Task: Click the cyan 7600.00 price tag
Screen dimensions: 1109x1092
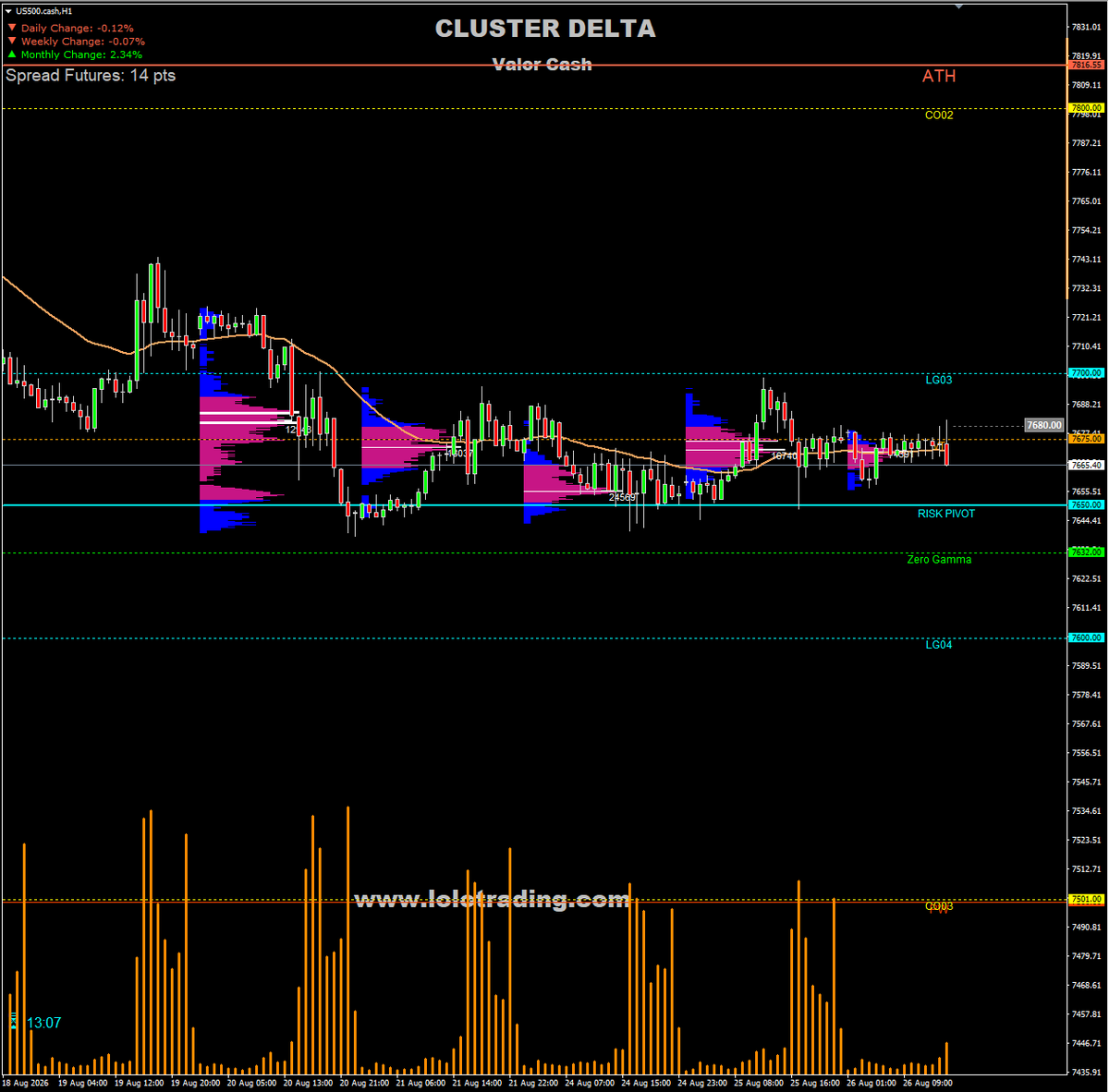Action: pyautogui.click(x=1086, y=637)
